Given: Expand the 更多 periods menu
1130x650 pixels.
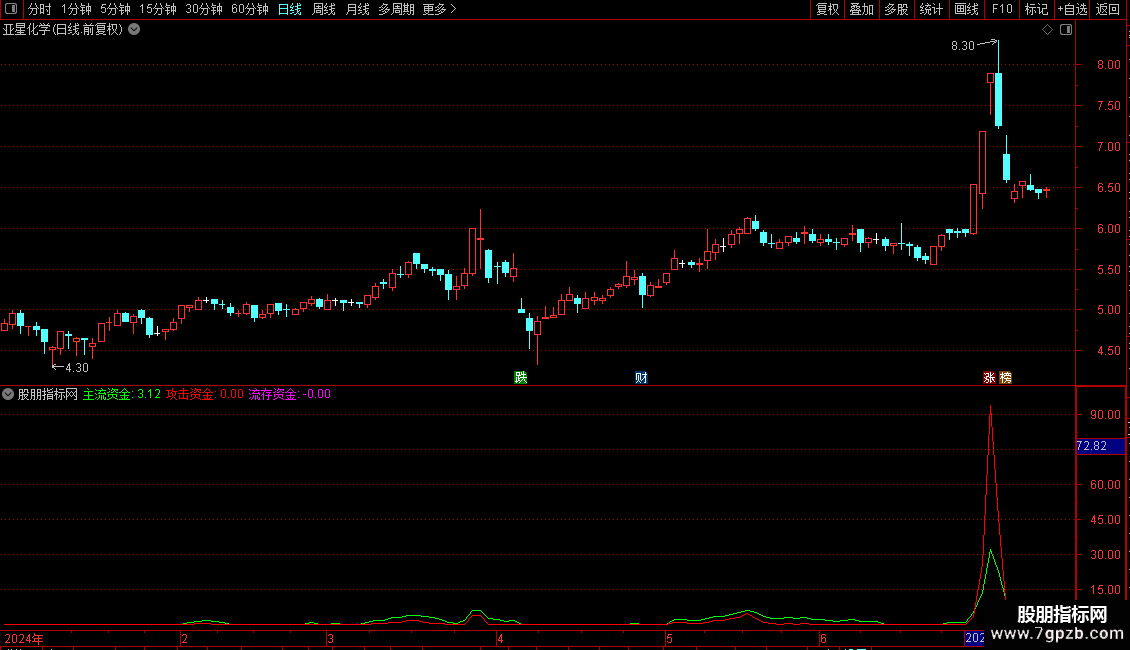Looking at the screenshot, I should (x=439, y=9).
